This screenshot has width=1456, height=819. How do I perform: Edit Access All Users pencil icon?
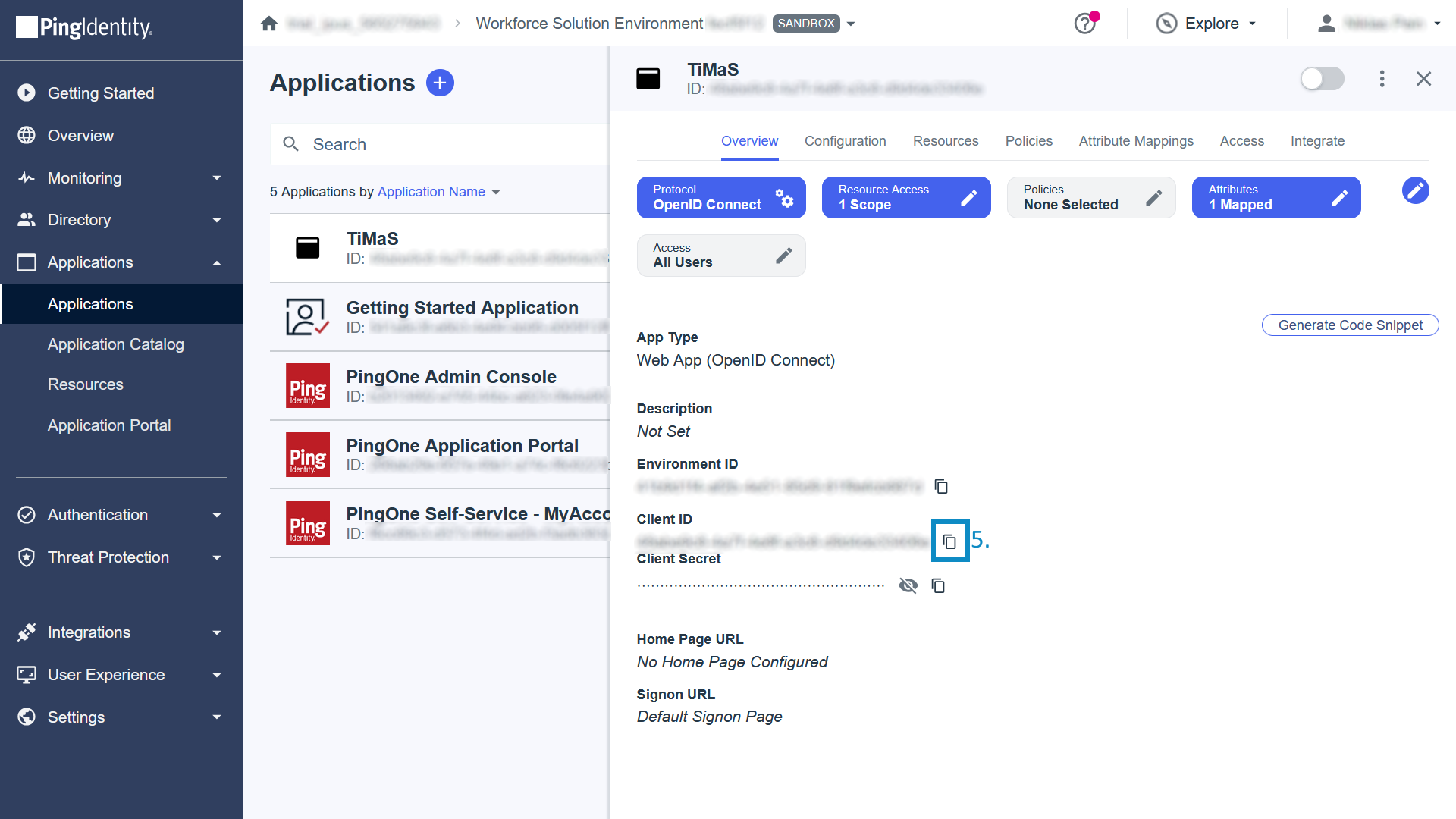coord(783,256)
